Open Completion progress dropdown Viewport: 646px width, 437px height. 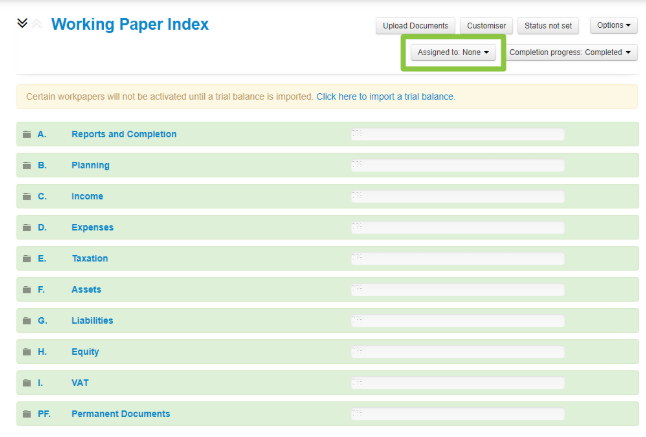coord(571,53)
